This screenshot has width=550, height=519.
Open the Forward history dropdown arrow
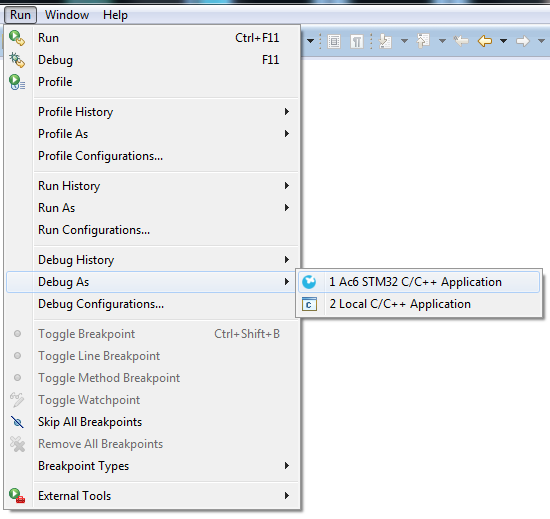(x=541, y=41)
